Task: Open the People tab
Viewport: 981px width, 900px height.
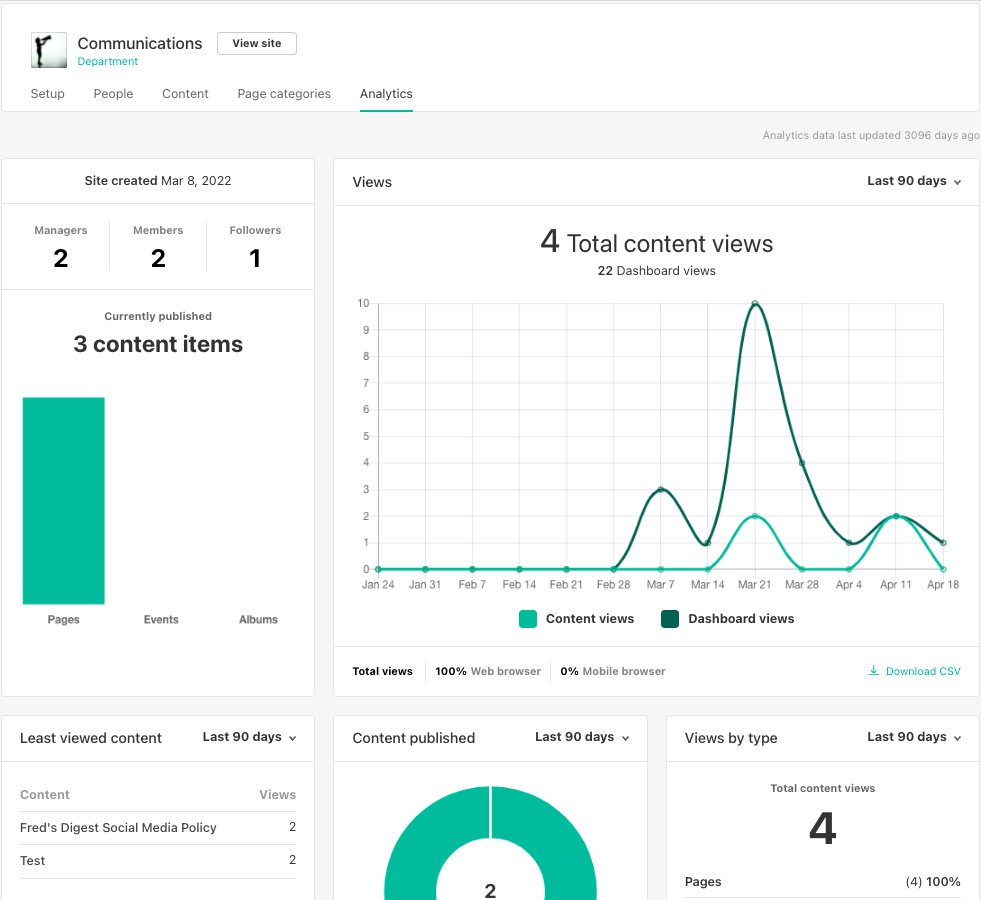Action: tap(113, 93)
